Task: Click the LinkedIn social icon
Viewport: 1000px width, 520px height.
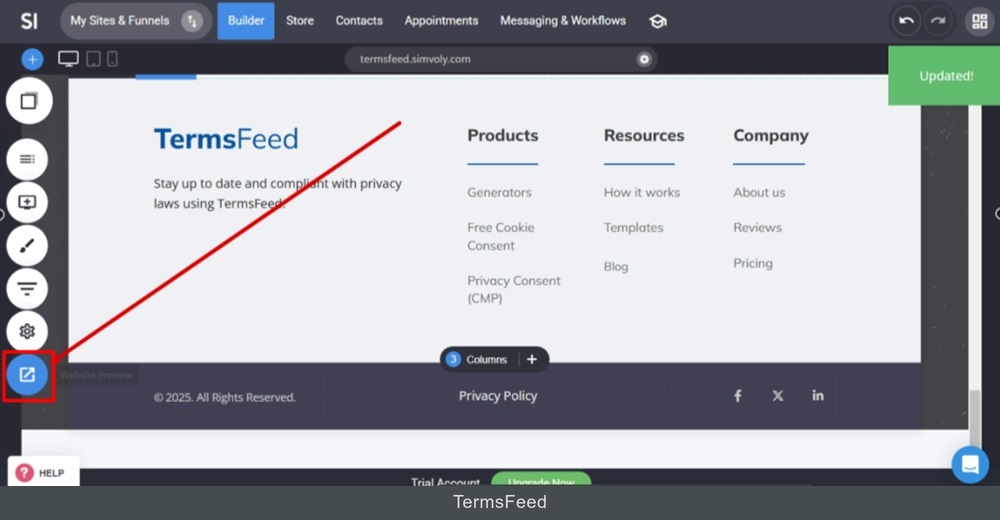Action: tap(818, 396)
